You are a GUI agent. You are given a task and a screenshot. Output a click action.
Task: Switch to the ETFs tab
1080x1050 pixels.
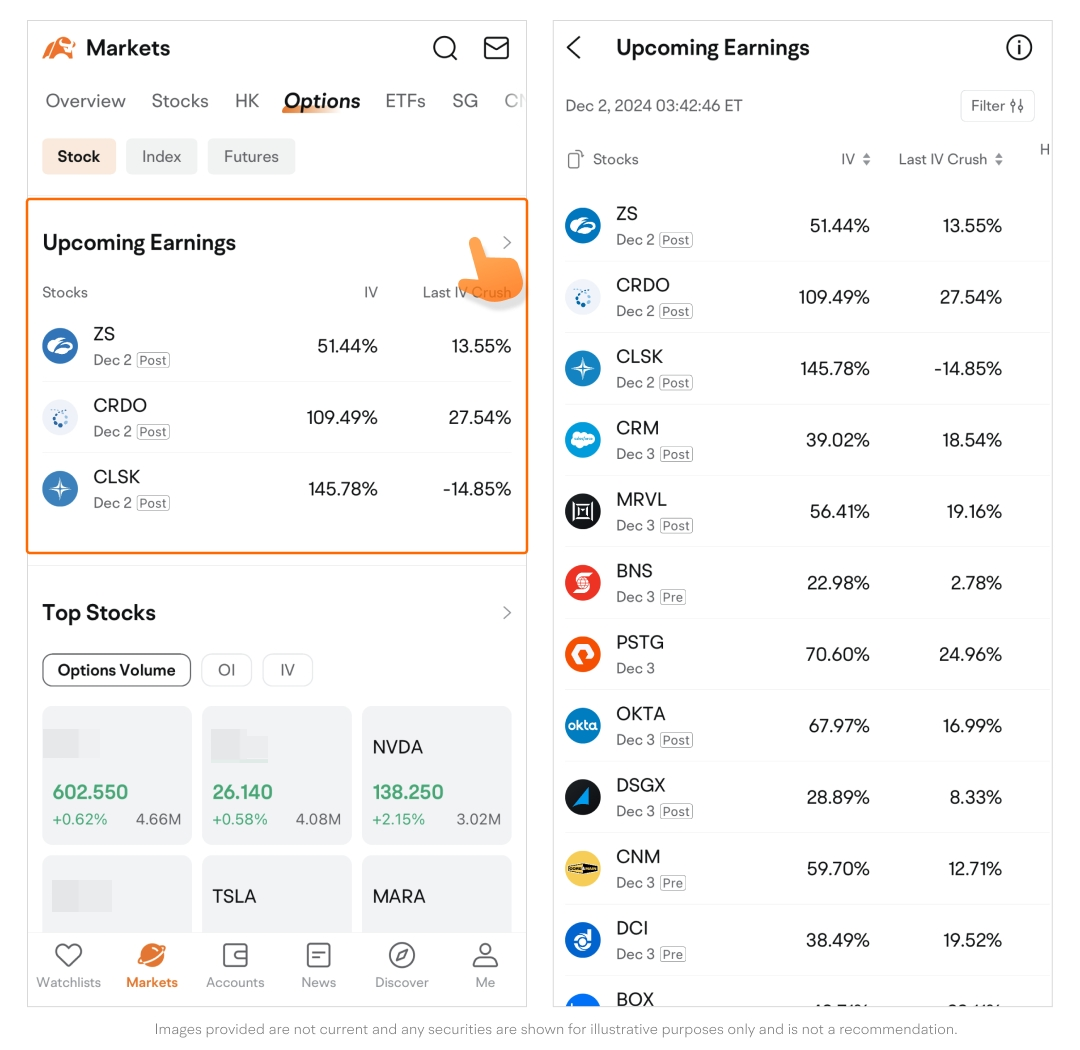click(405, 101)
